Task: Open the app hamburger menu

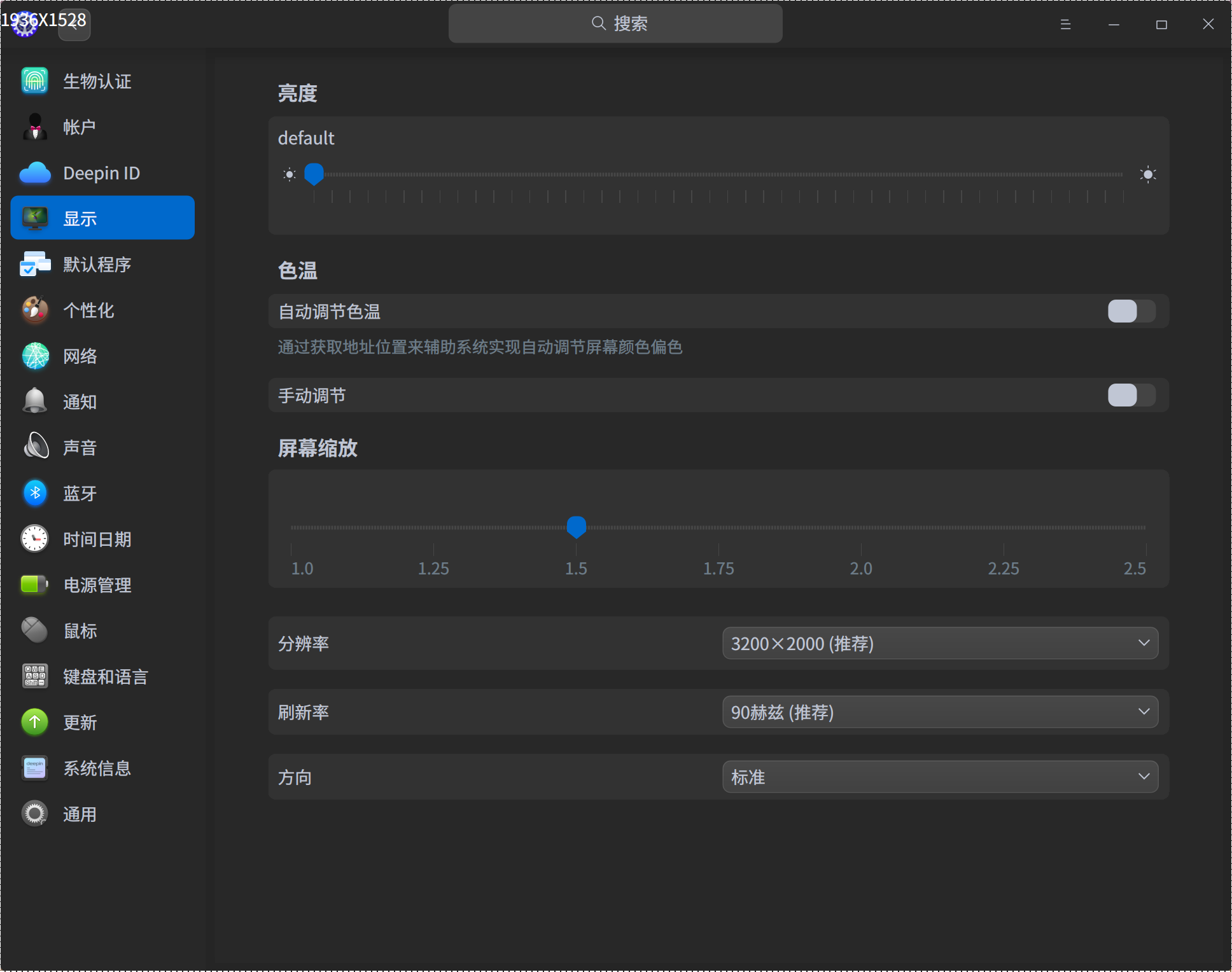Action: pos(1065,24)
